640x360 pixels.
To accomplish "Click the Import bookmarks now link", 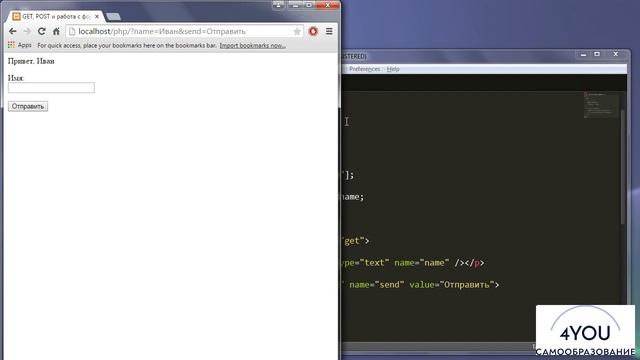I will 252,45.
